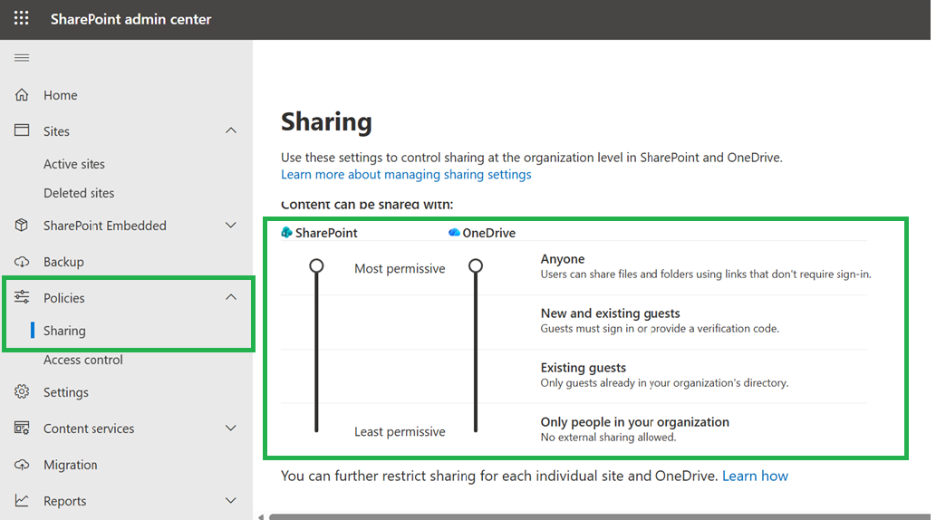
Task: Expand the Reports section chevron
Action: [231, 500]
